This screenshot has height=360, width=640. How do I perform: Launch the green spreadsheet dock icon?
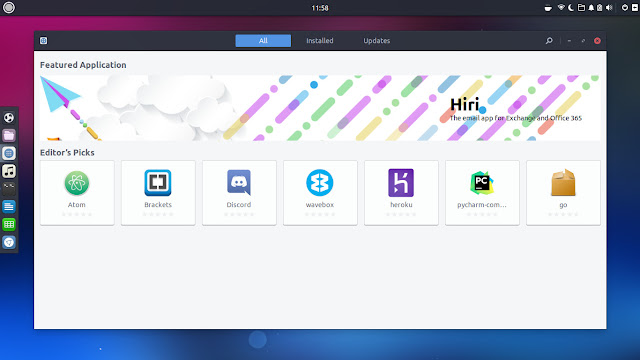(9, 224)
